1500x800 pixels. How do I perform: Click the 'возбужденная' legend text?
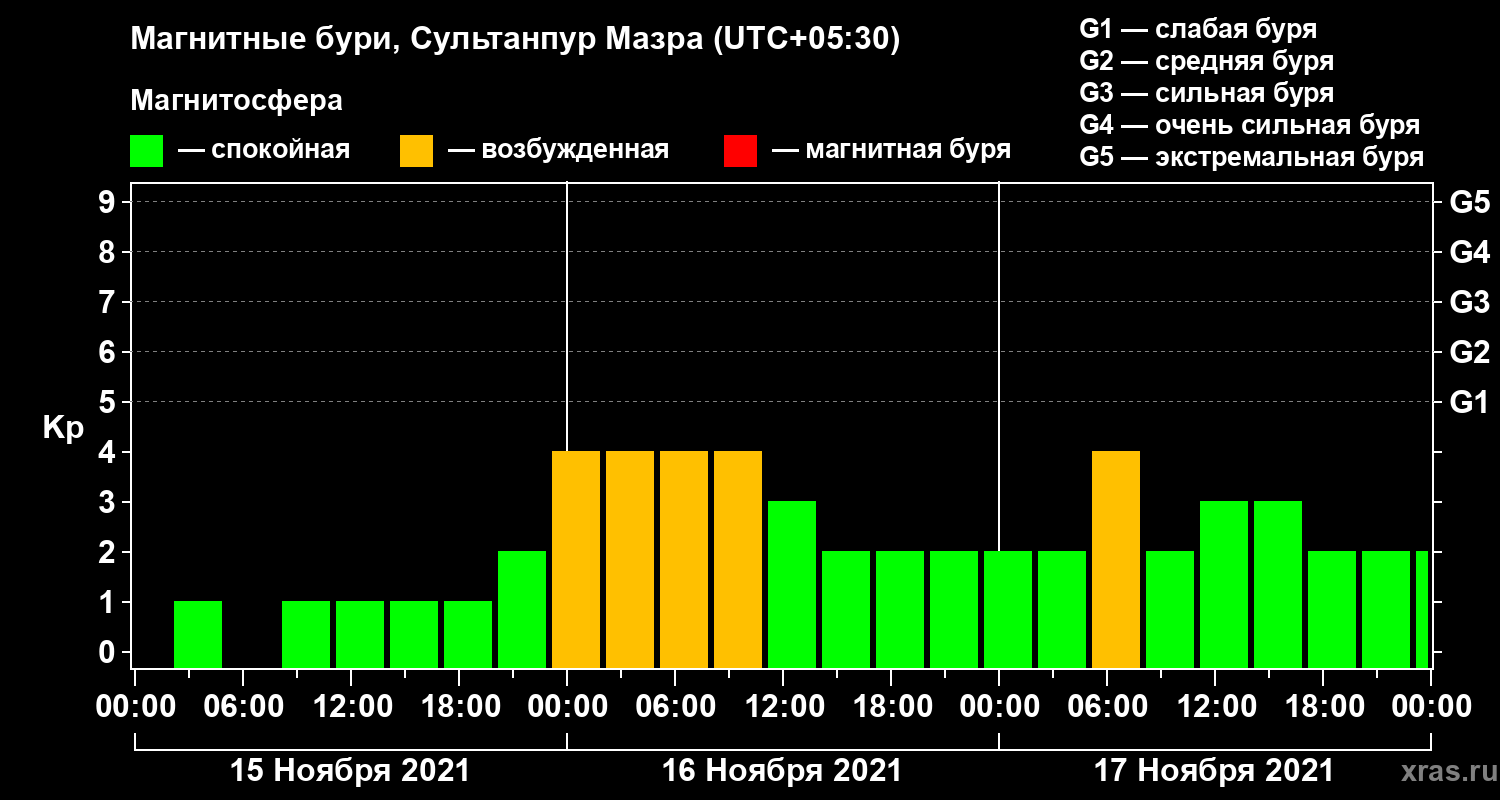tap(575, 150)
